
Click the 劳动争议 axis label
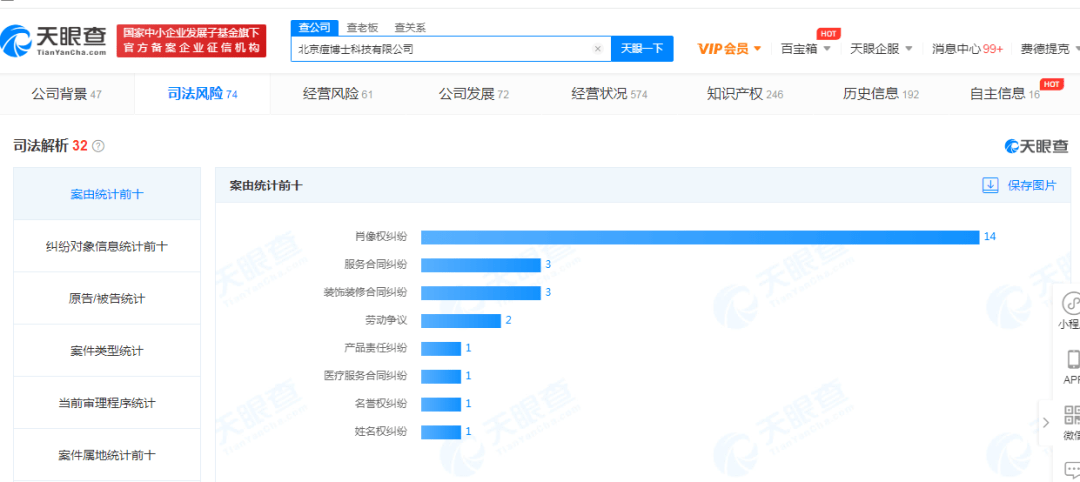(x=386, y=321)
